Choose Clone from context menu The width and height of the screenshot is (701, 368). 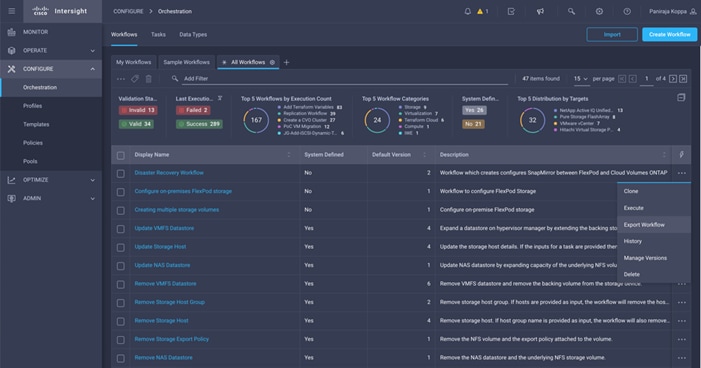pos(654,191)
